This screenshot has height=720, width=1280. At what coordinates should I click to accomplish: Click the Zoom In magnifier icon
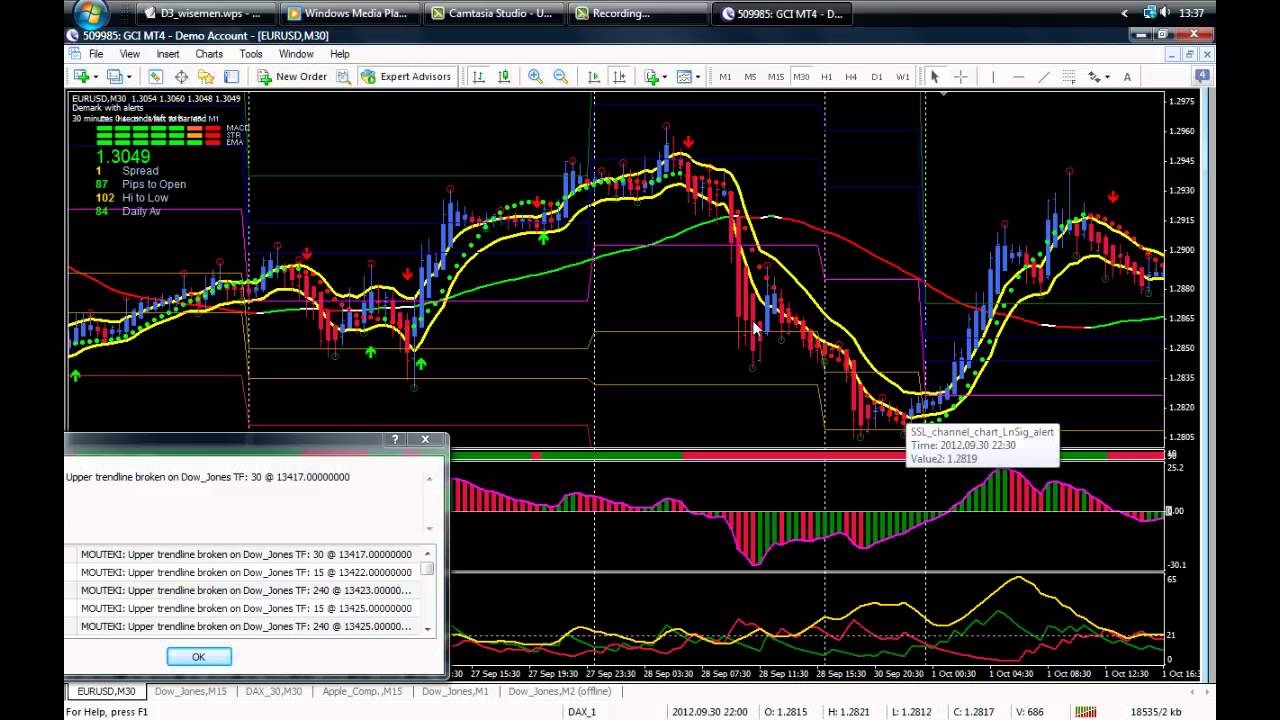tap(535, 77)
